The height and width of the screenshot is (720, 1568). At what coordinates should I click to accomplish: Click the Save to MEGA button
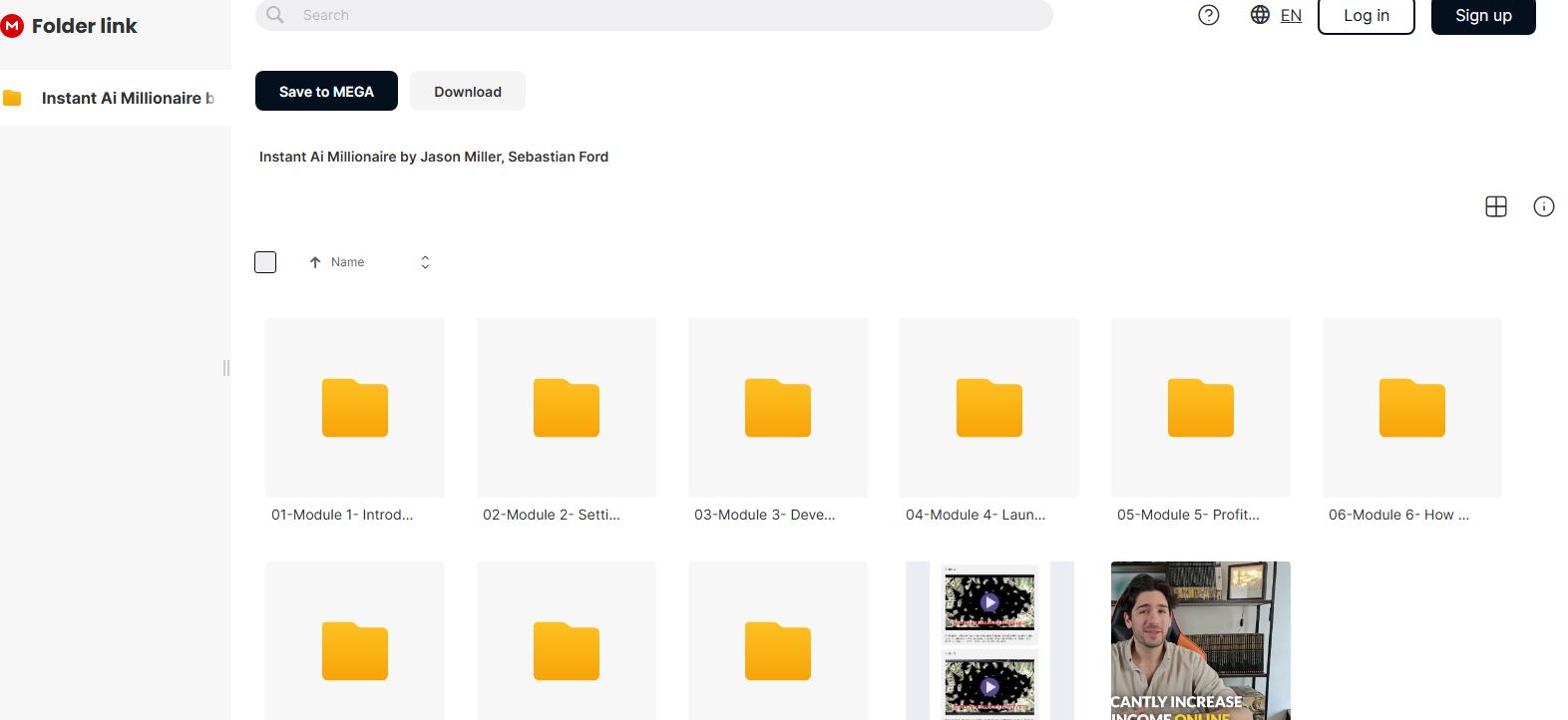point(326,91)
